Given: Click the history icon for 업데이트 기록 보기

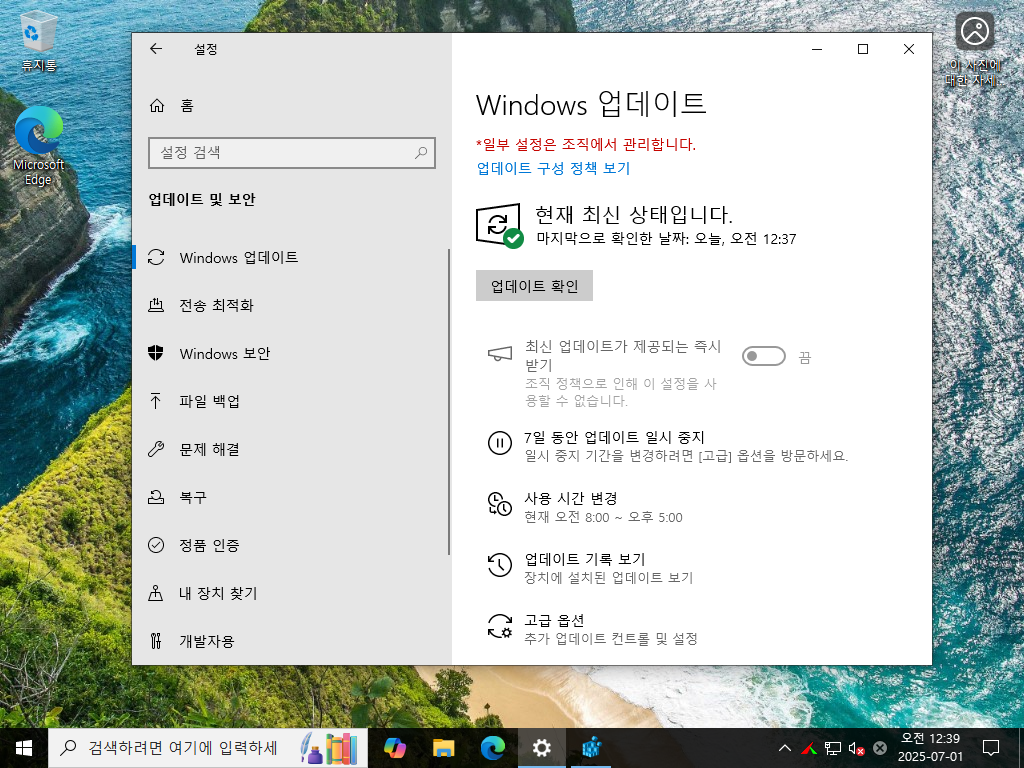Looking at the screenshot, I should pyautogui.click(x=500, y=565).
